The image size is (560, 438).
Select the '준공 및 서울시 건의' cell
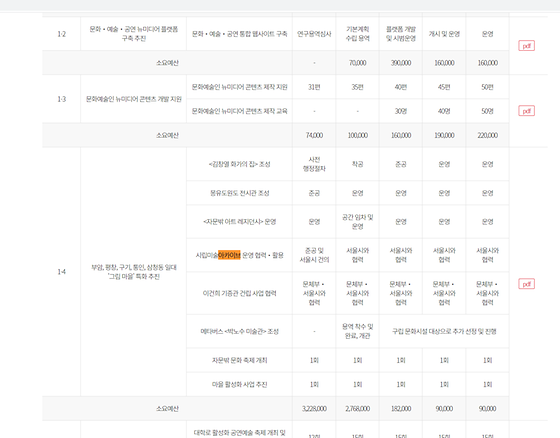[314, 255]
